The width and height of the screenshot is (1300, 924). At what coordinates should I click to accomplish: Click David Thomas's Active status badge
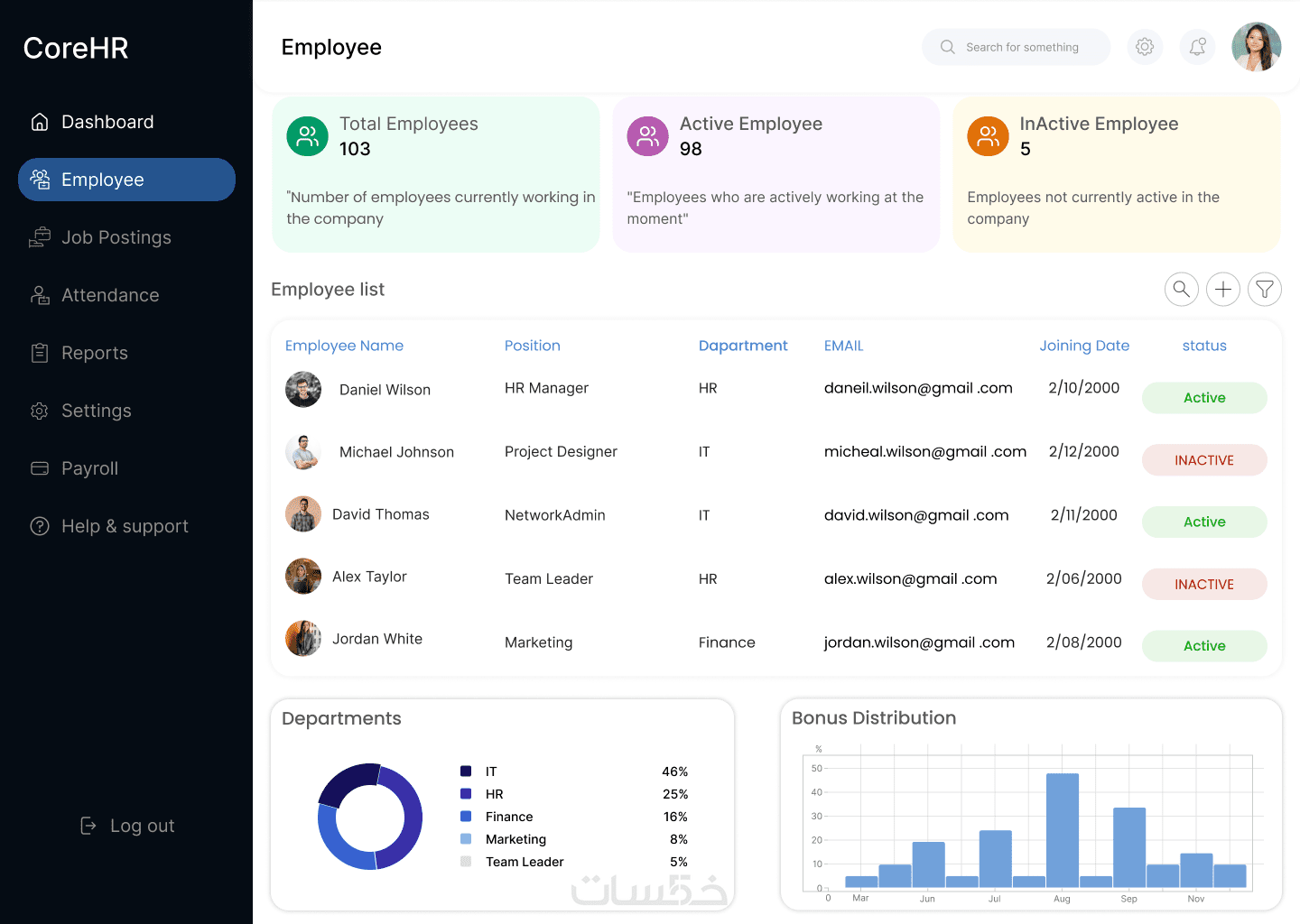(1204, 522)
